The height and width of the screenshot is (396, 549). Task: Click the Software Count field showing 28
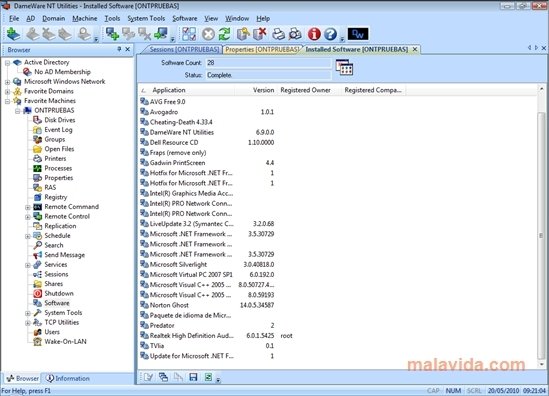pos(268,63)
